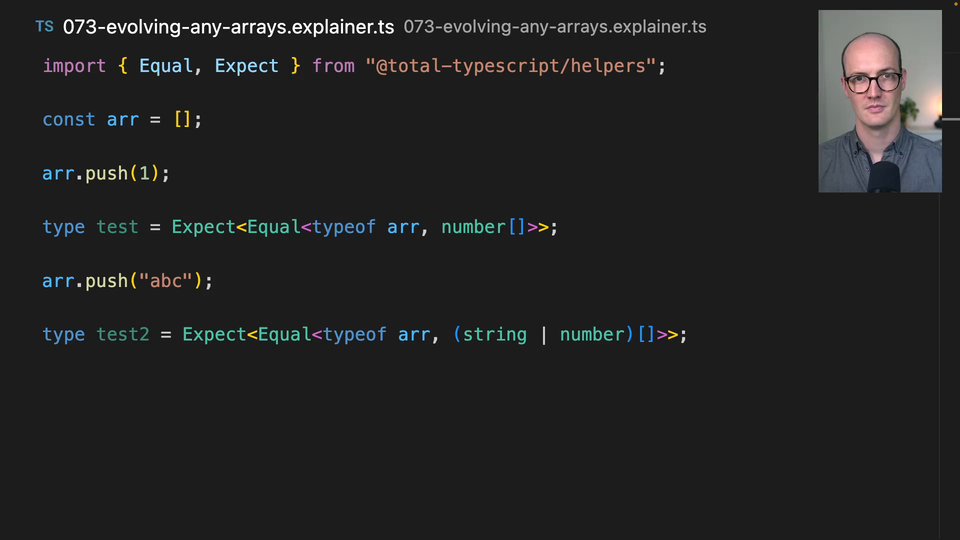This screenshot has width=960, height=540.
Task: Click arr in the const declaration
Action: coord(123,120)
